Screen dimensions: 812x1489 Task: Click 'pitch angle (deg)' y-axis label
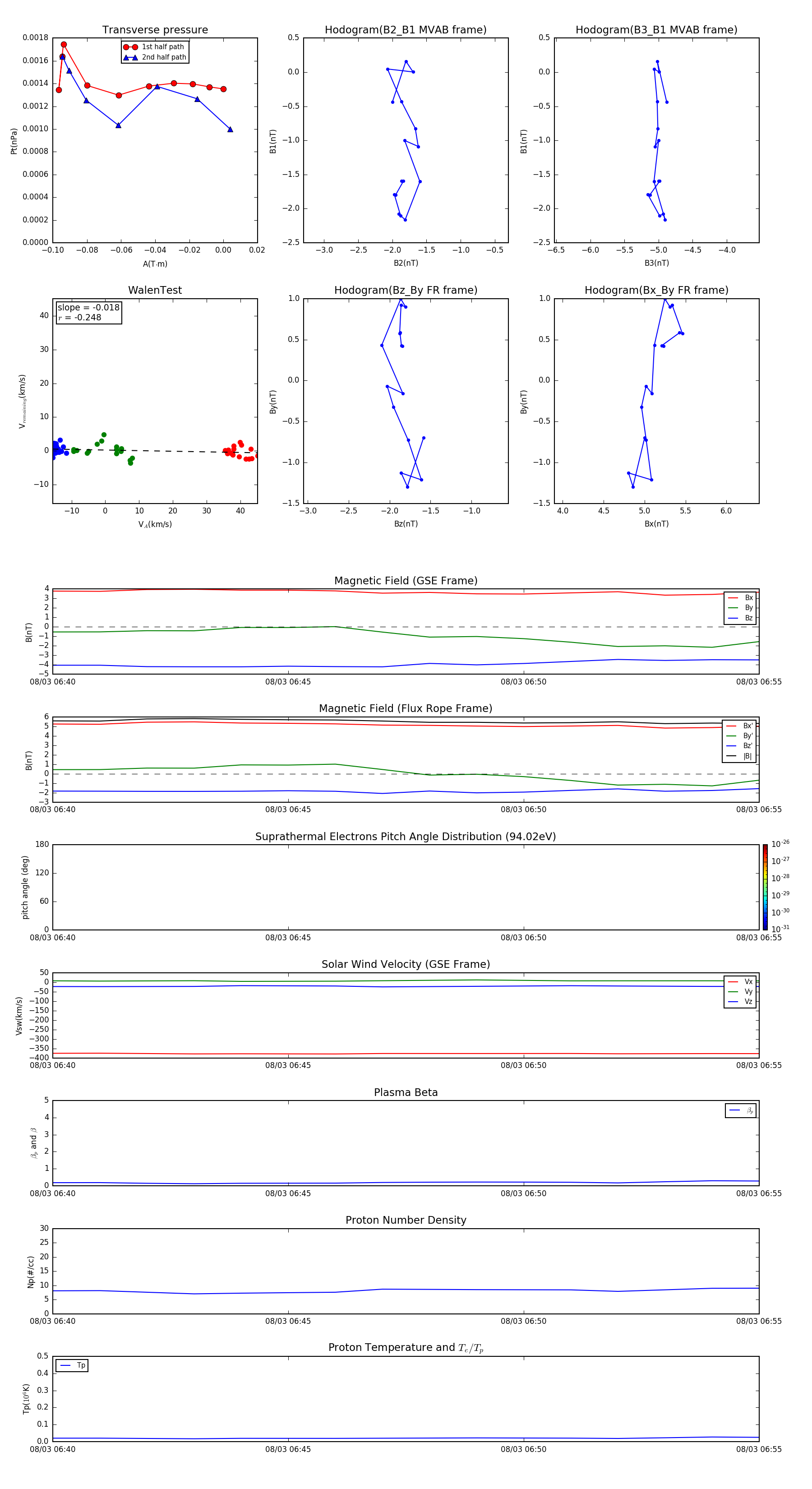[x=25, y=887]
